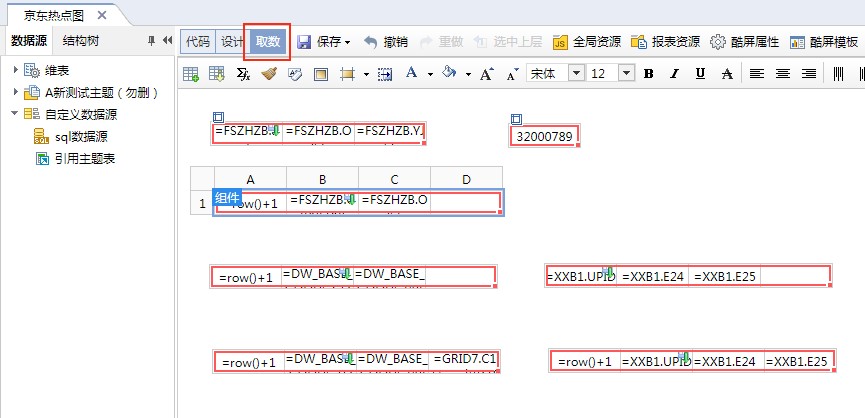Click the 撤销 undo button
Viewport: 865px width, 418px height.
click(x=385, y=42)
